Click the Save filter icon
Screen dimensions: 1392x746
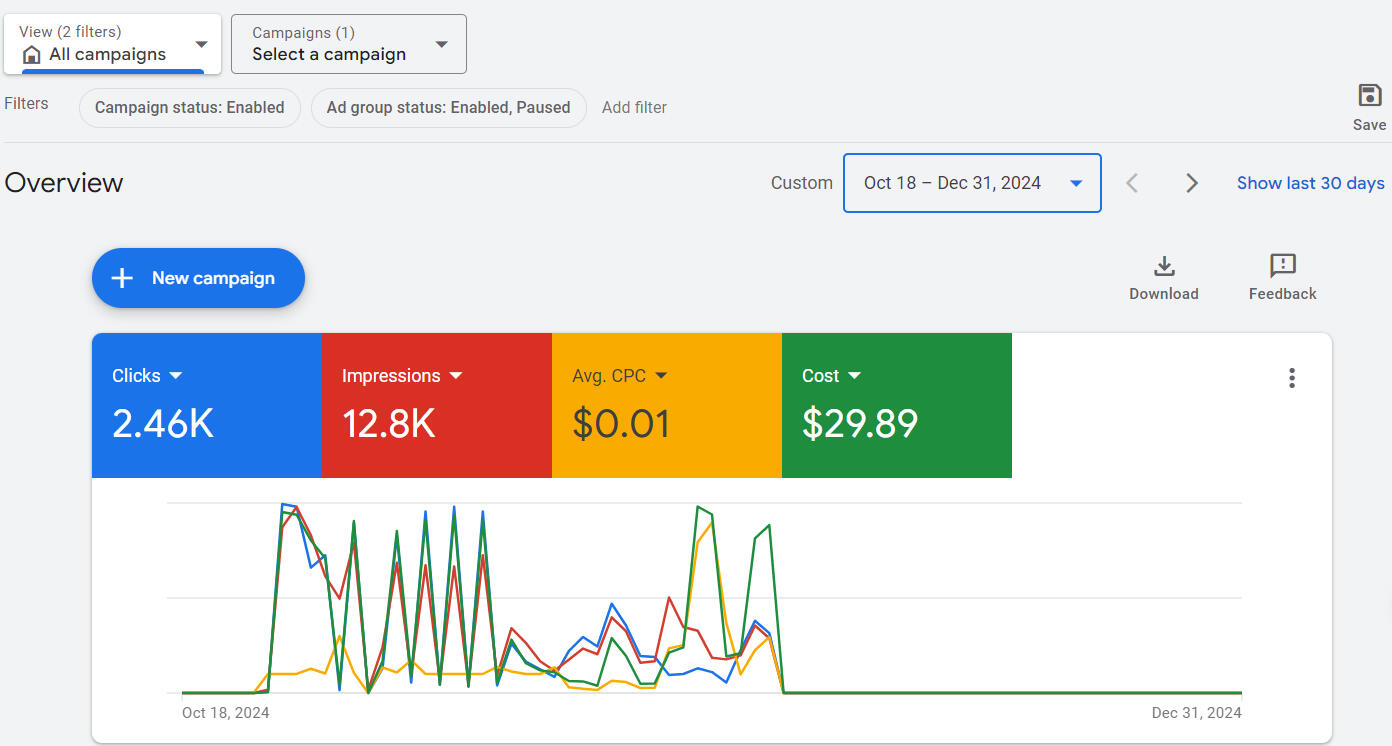(x=1369, y=96)
